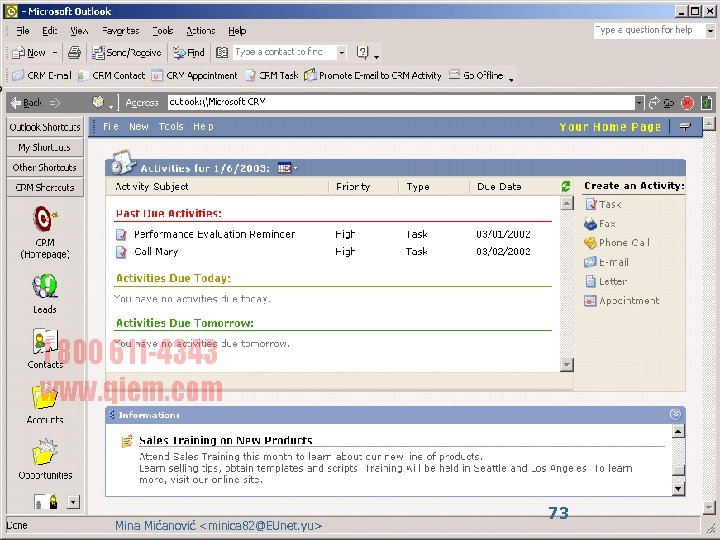Create a Fax activity
Image resolution: width=720 pixels, height=540 pixels.
click(x=600, y=224)
